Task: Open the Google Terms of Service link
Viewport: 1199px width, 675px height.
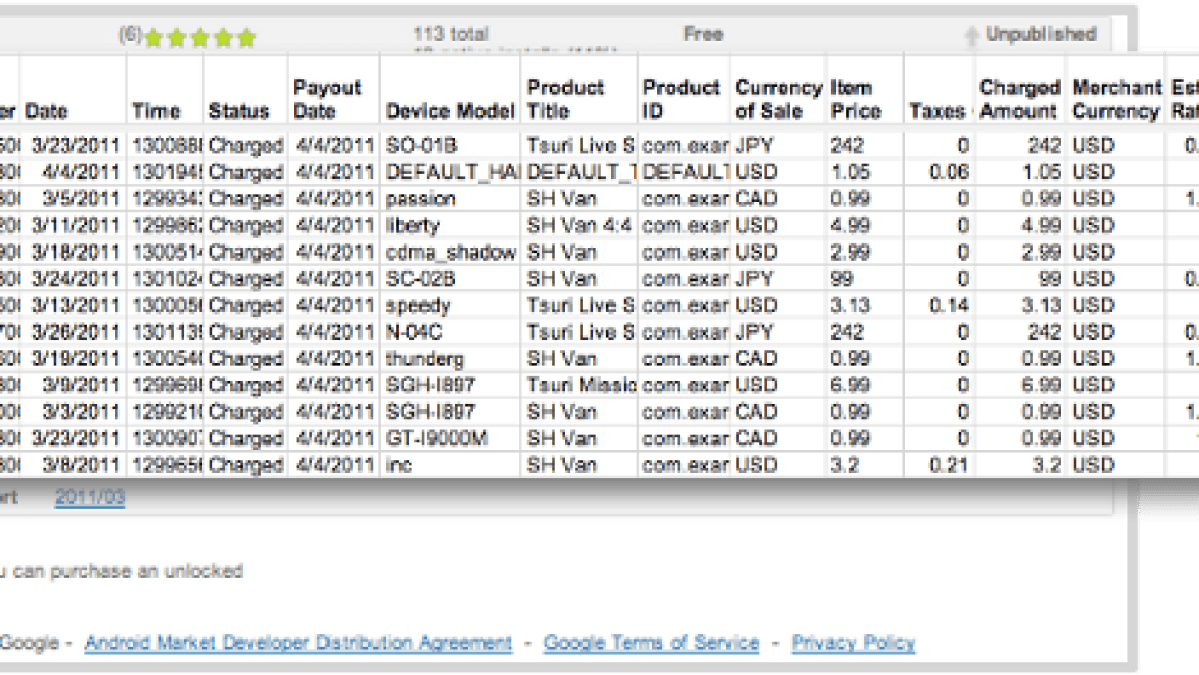Action: 651,643
